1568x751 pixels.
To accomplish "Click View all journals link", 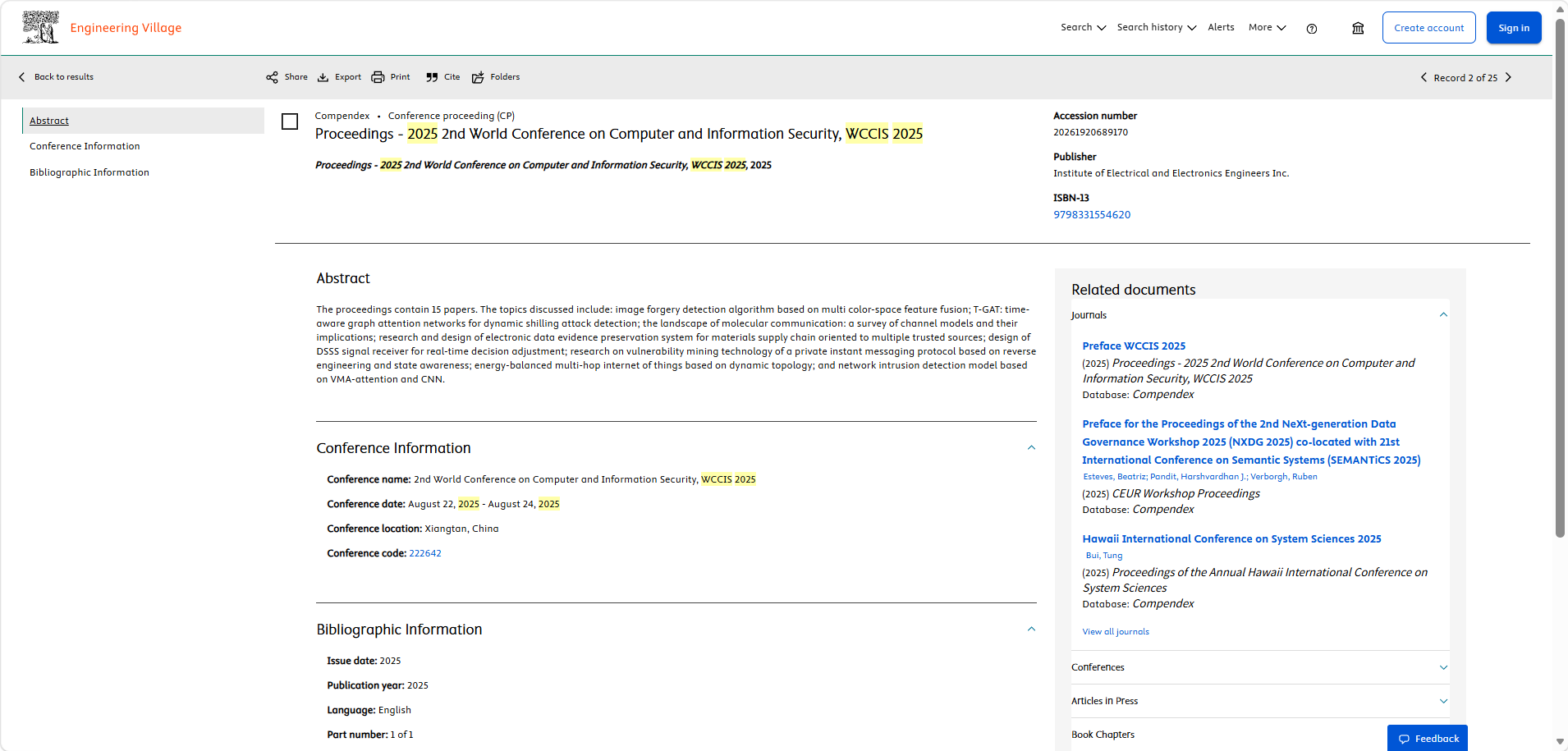I will pyautogui.click(x=1116, y=632).
